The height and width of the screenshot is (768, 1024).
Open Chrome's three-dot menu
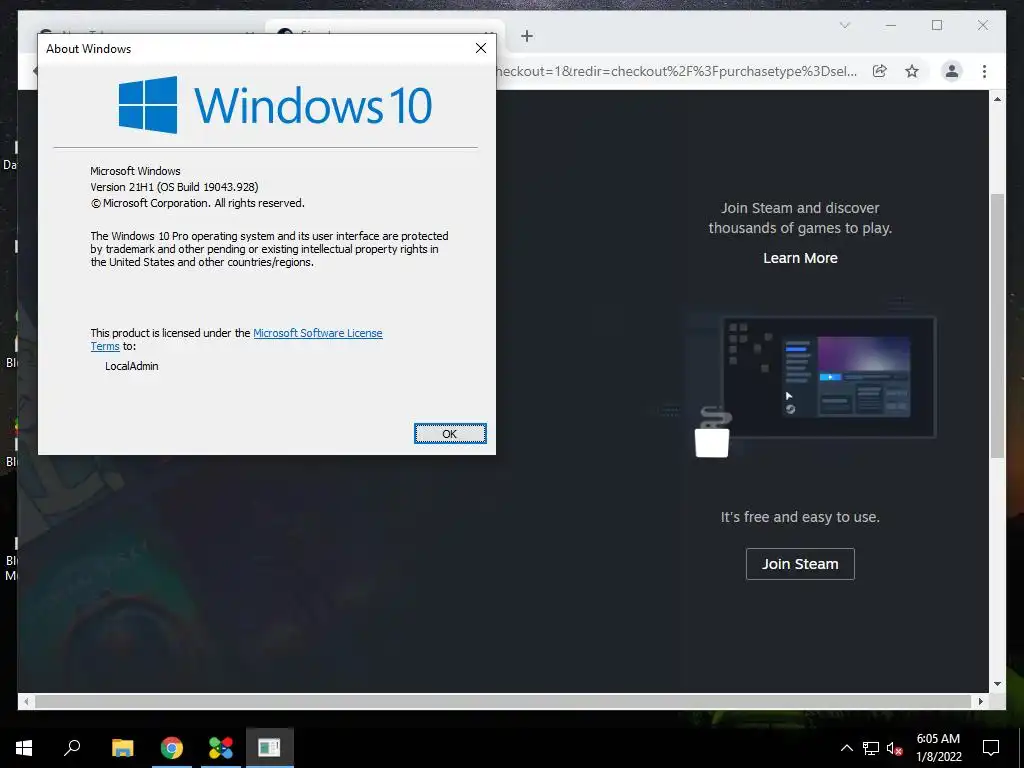pyautogui.click(x=984, y=71)
